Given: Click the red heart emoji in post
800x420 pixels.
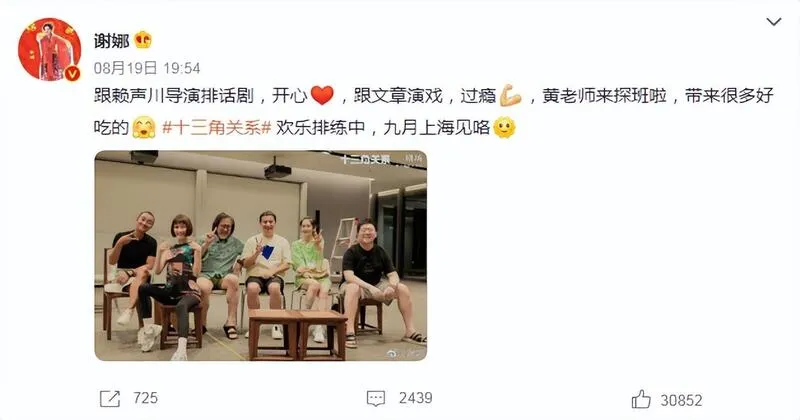Looking at the screenshot, I should coord(322,95).
